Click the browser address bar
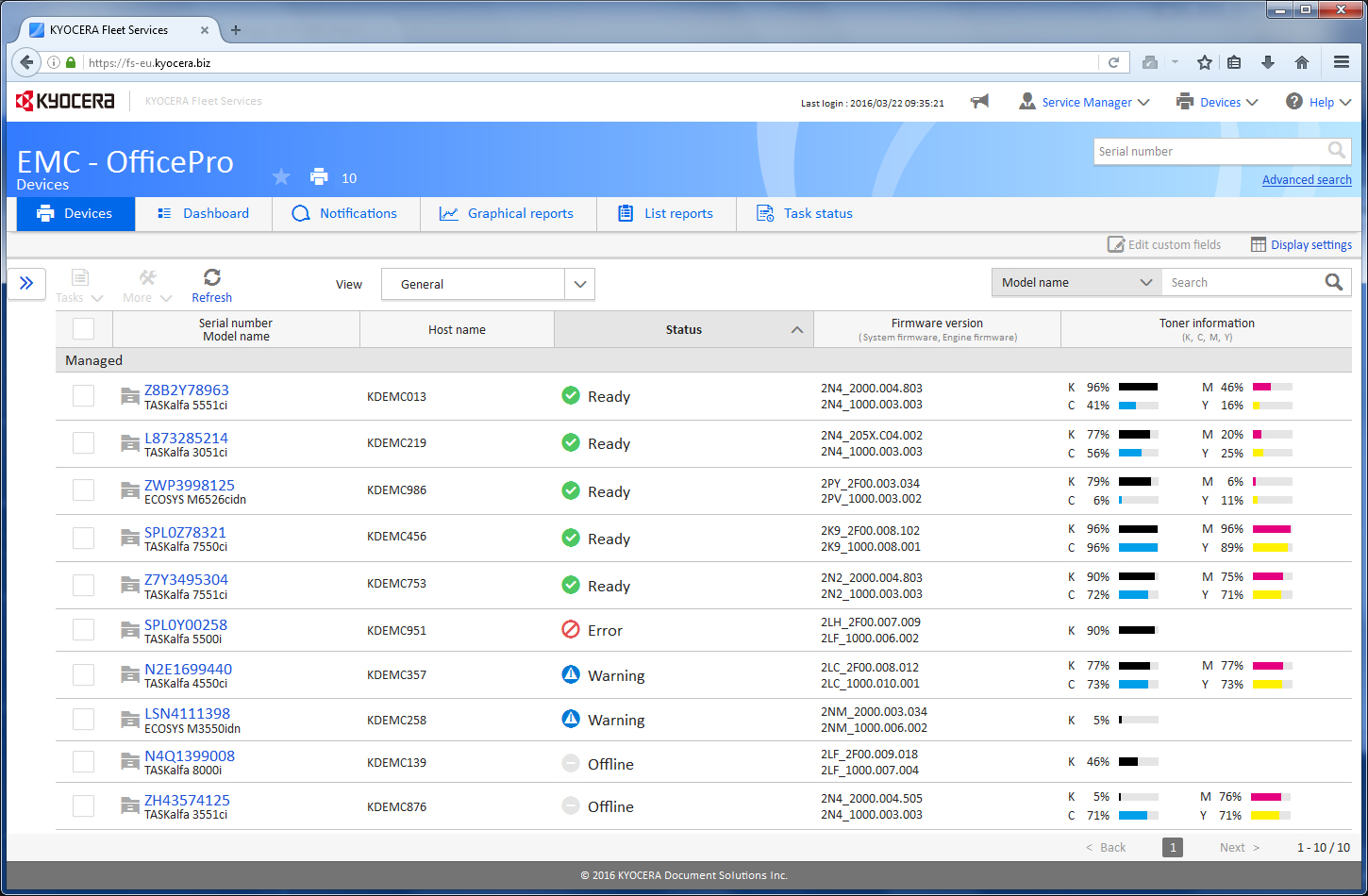This screenshot has height=896, width=1368. 590,62
